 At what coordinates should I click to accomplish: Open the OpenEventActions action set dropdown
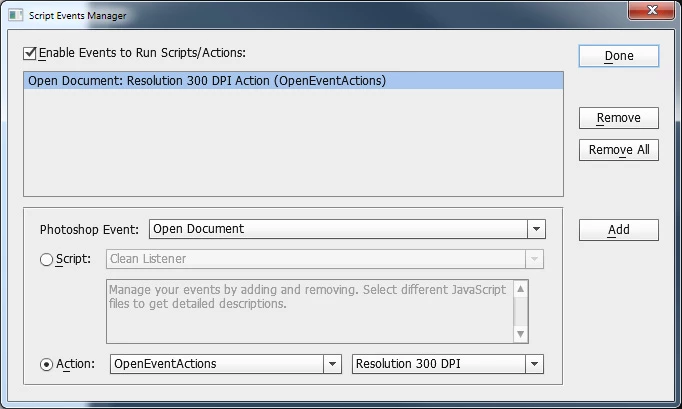(225, 364)
